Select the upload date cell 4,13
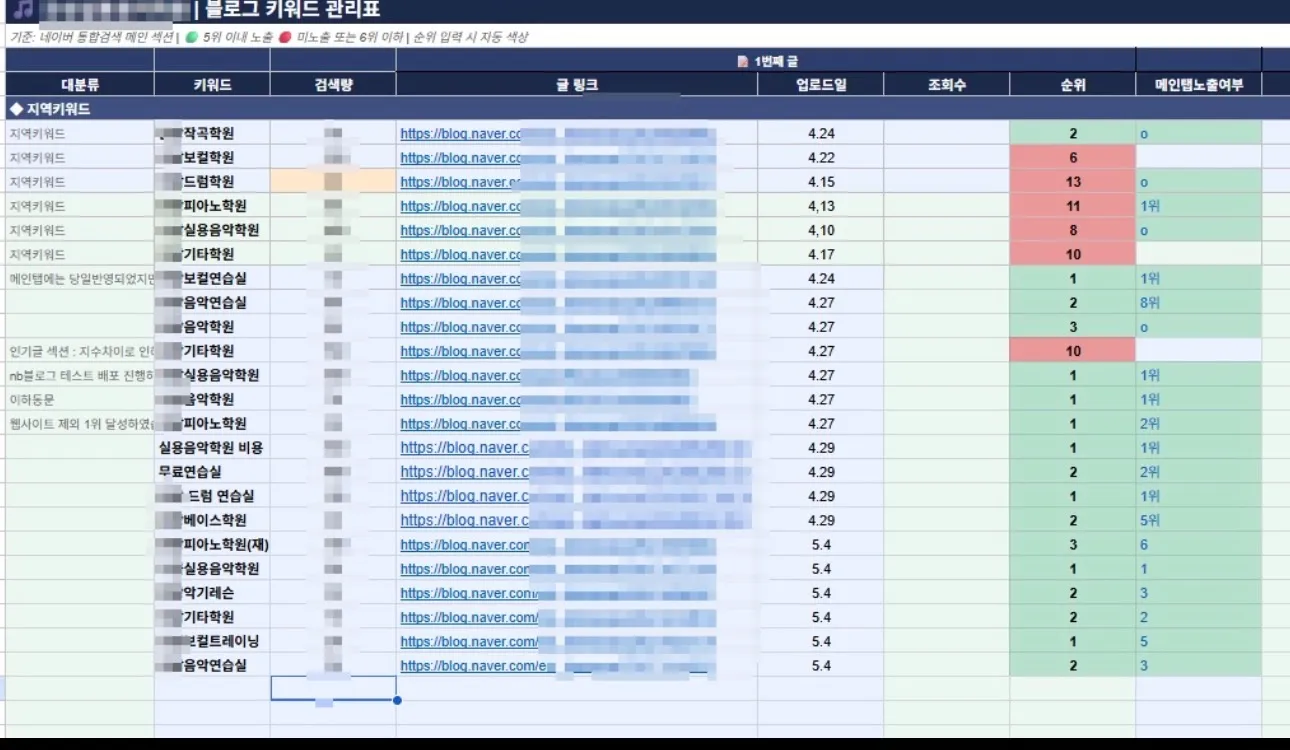Viewport: 1290px width, 750px height. [x=821, y=206]
